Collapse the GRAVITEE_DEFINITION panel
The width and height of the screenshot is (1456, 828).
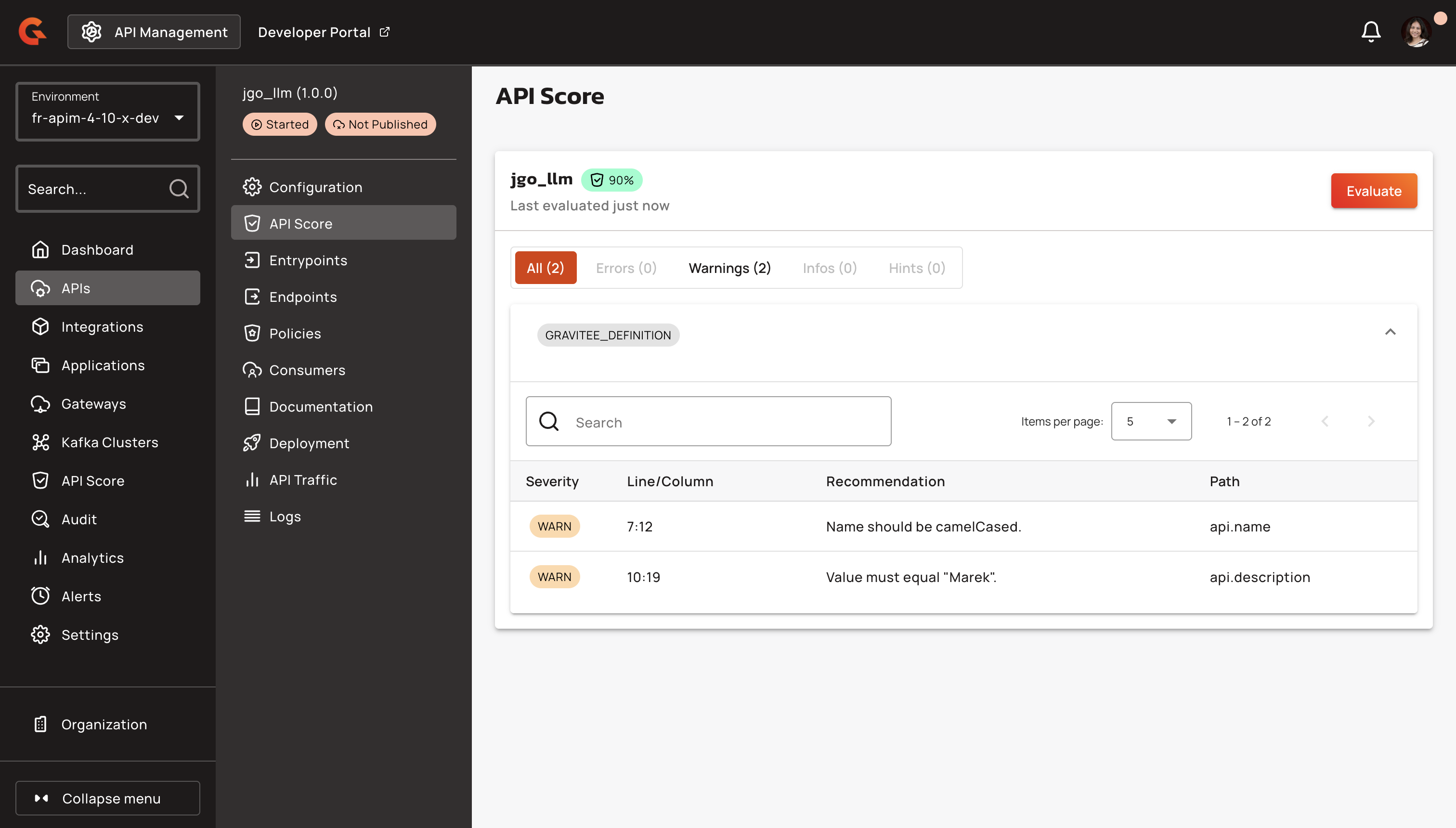coord(1390,332)
